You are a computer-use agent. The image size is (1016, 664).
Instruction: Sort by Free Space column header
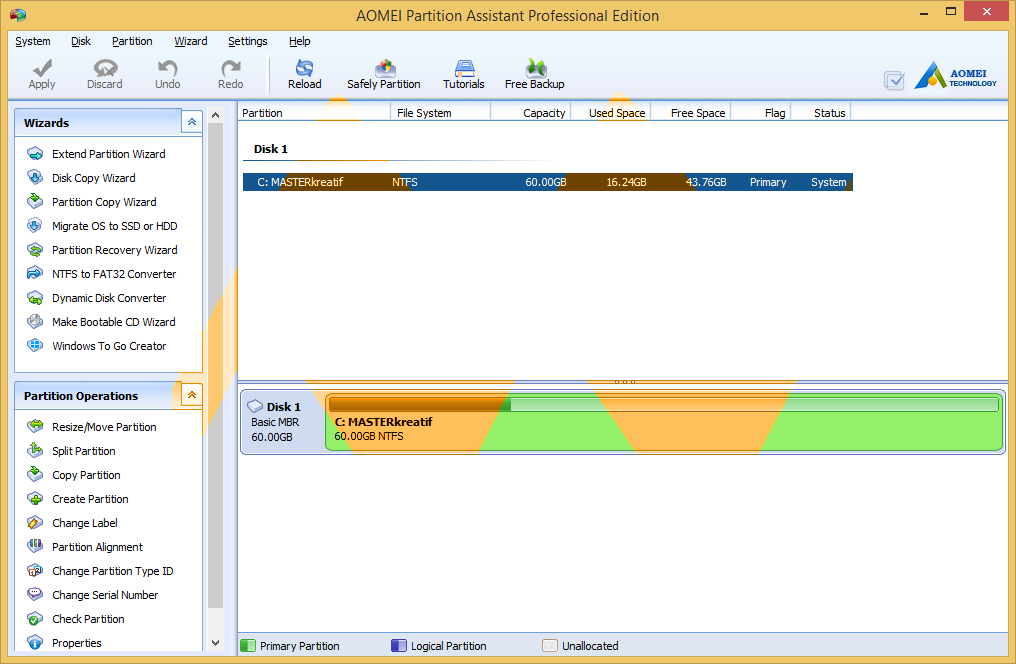691,113
